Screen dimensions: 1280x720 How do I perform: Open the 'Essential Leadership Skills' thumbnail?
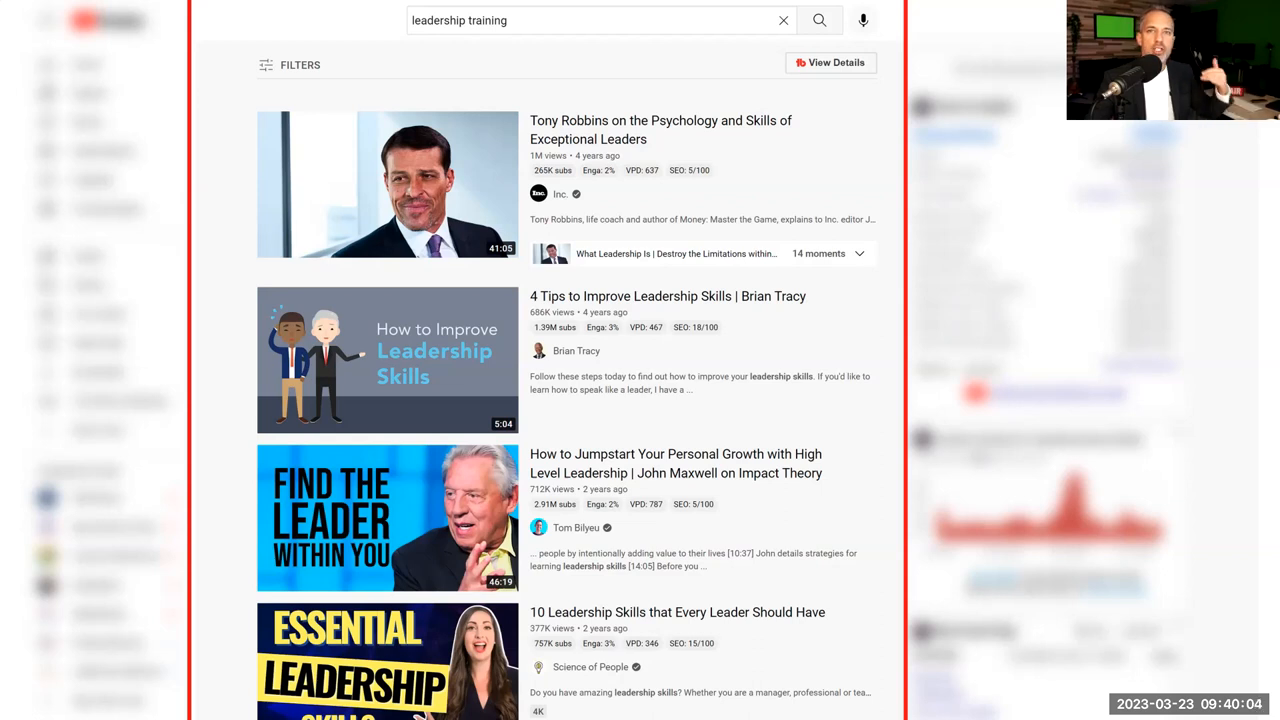pos(388,661)
